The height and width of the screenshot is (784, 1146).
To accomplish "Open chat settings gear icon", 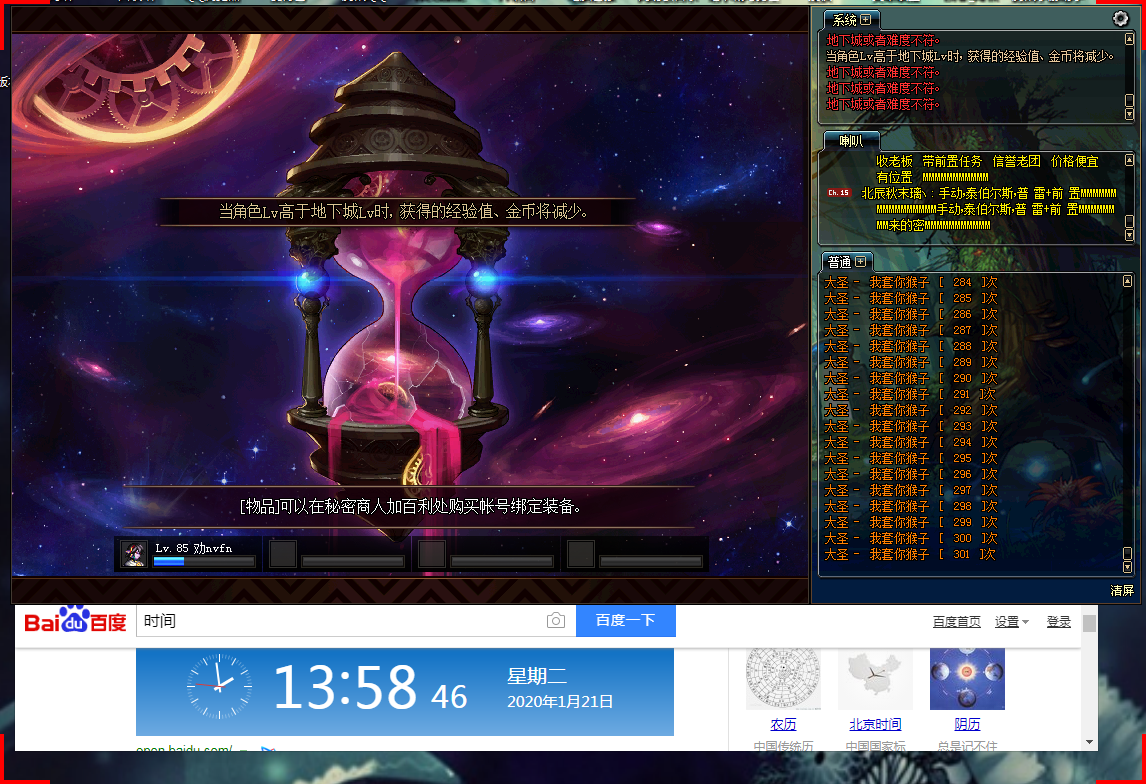I will [1121, 18].
